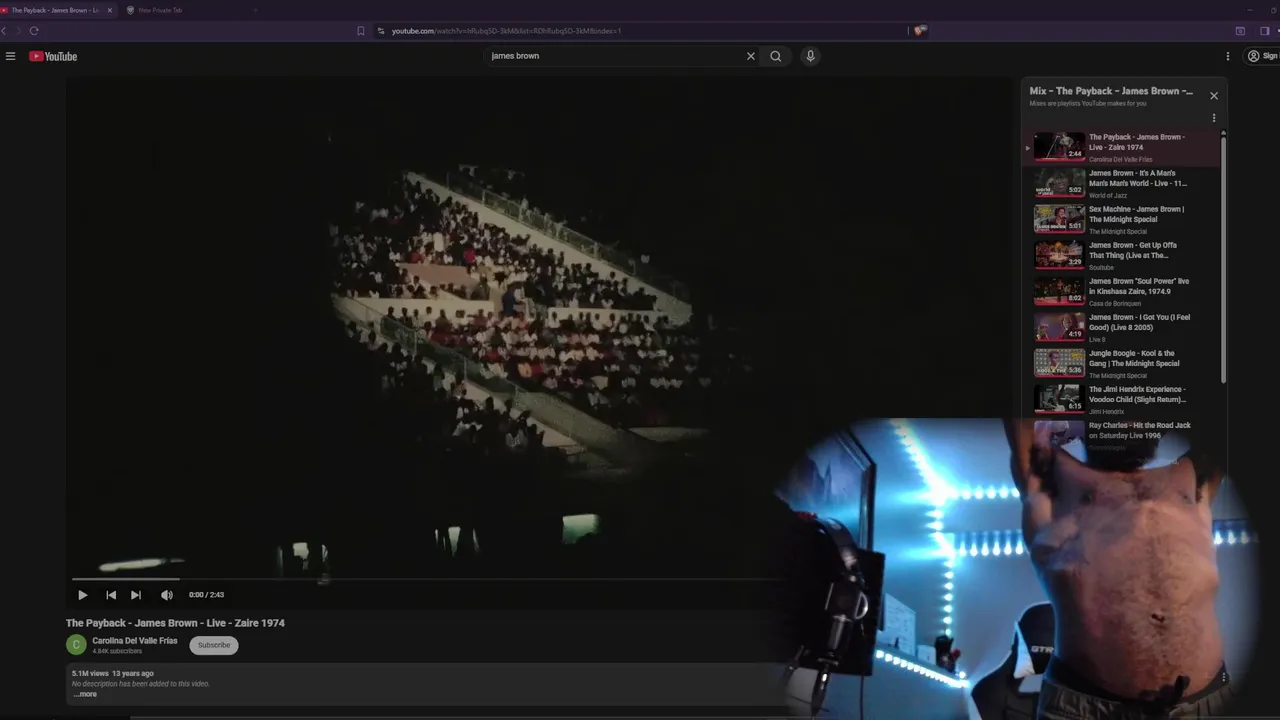Open the Mix playlist options menu

(1214, 118)
